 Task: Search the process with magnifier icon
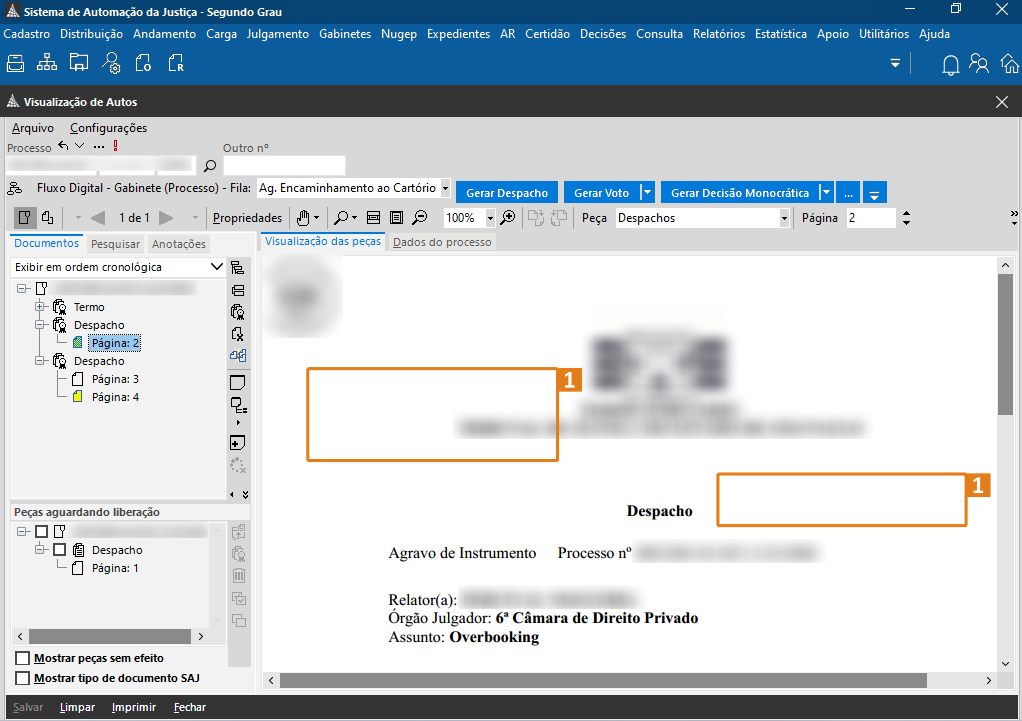(210, 166)
